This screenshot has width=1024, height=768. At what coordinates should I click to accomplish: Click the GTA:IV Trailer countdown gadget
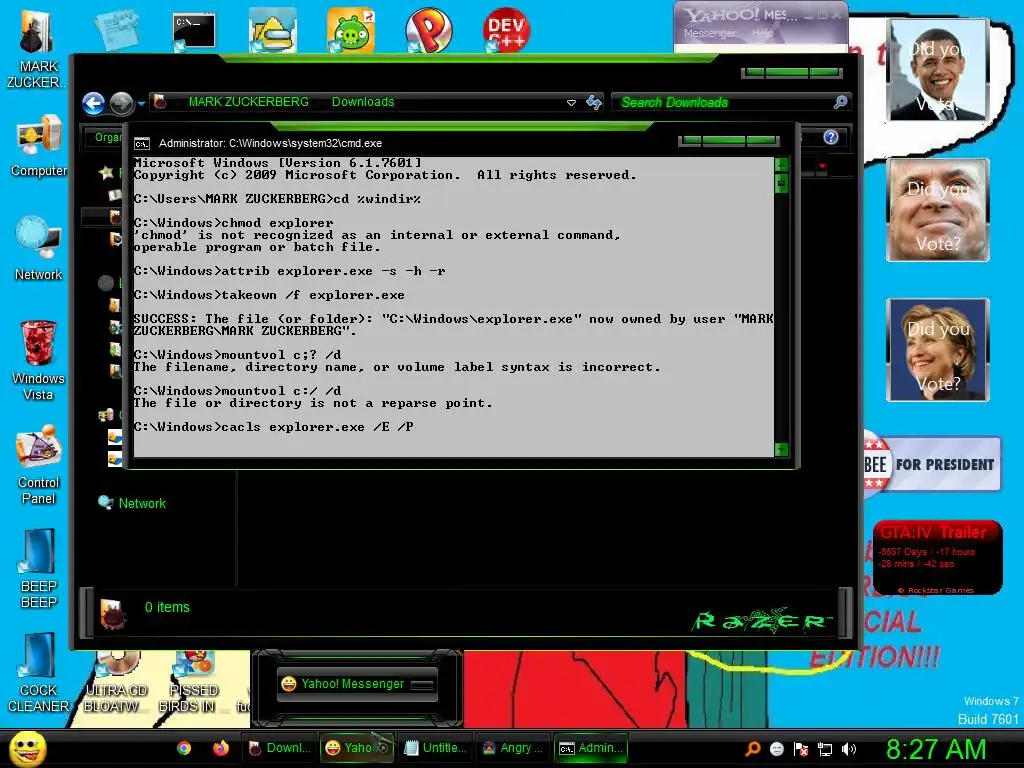click(x=938, y=557)
